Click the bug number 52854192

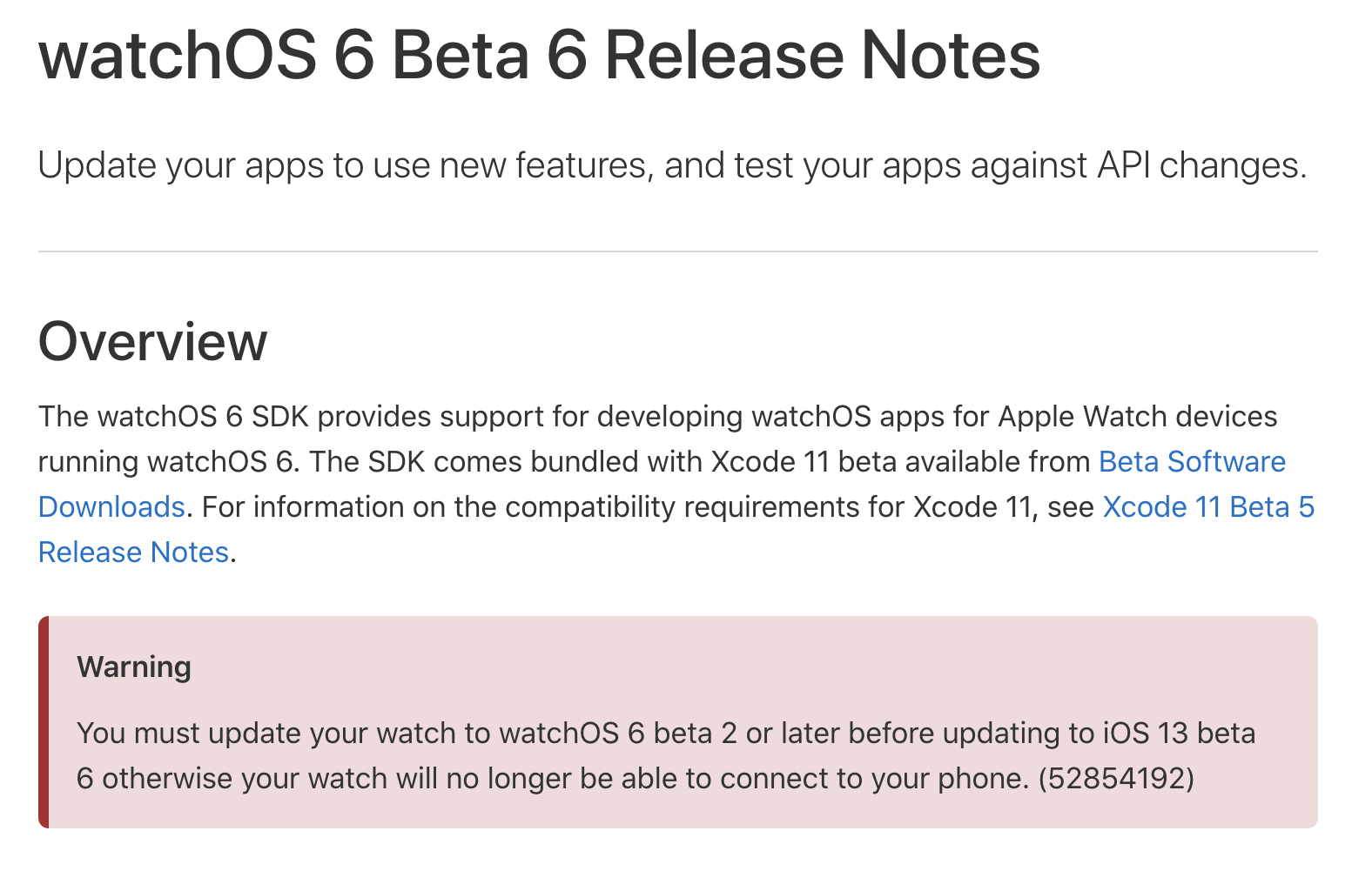click(x=1116, y=778)
